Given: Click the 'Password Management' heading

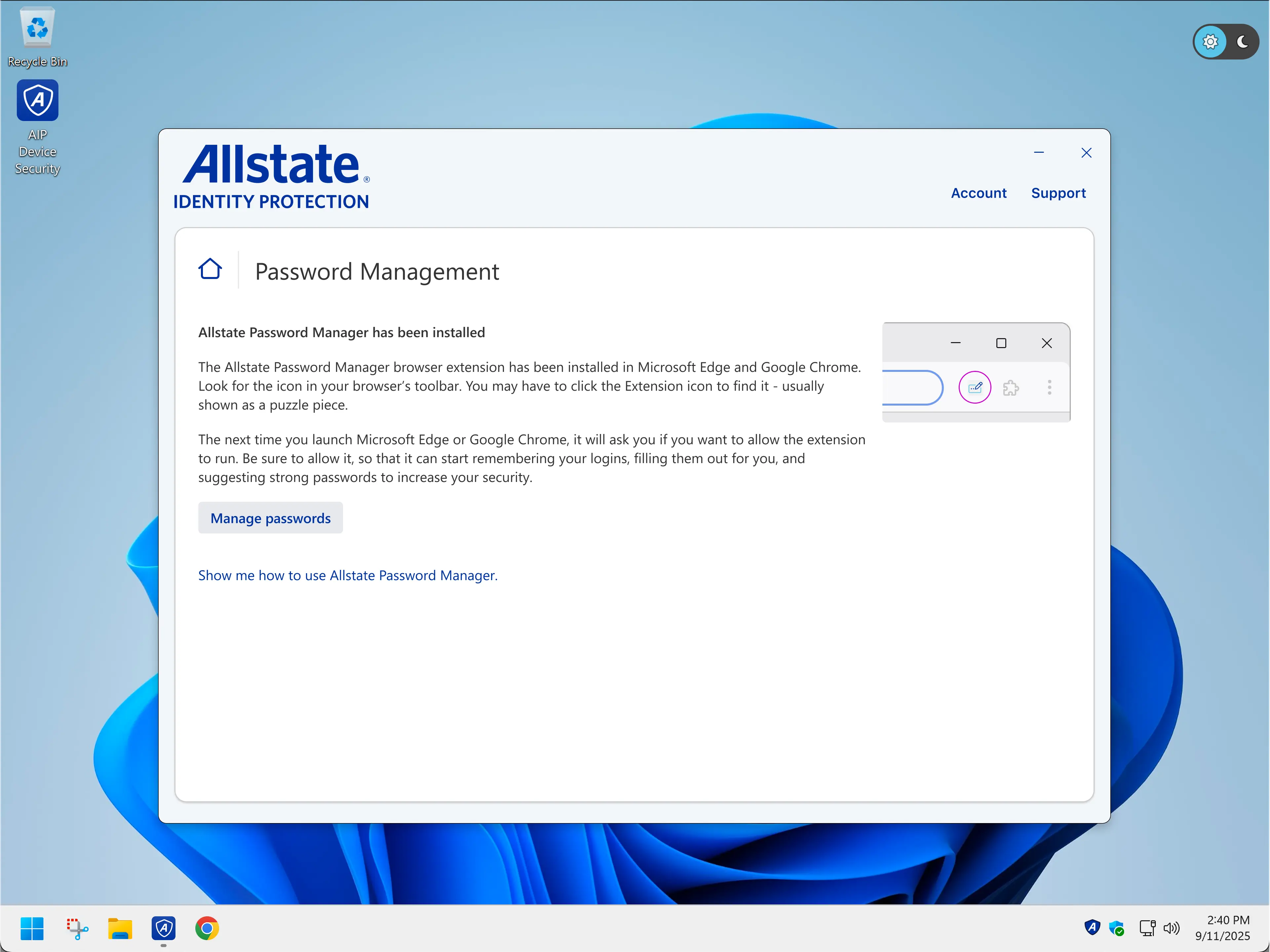Looking at the screenshot, I should [x=377, y=272].
